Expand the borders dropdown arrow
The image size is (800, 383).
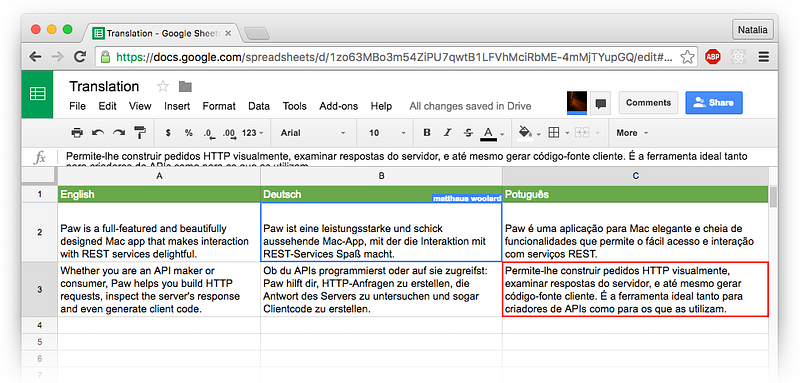567,133
